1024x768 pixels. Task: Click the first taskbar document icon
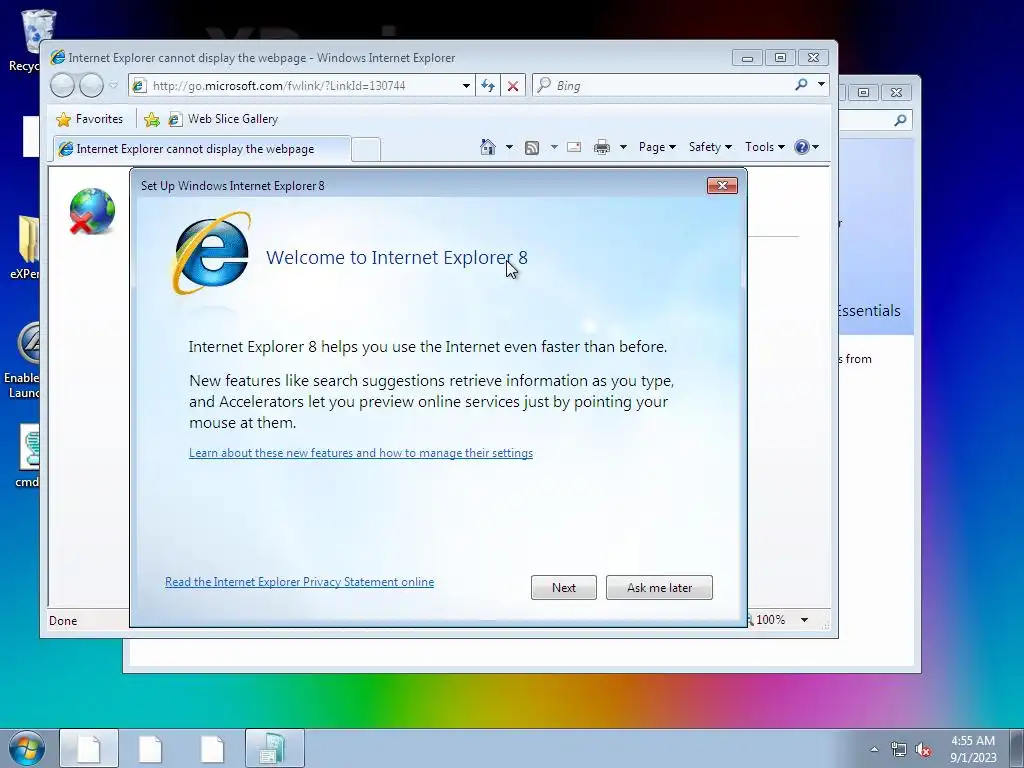89,748
